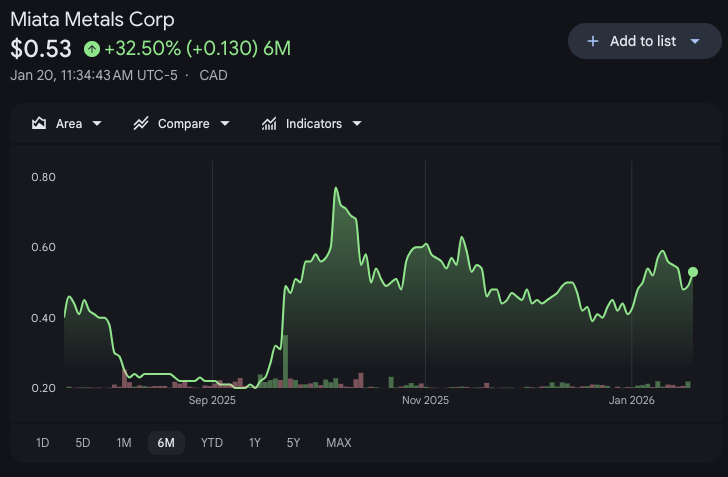Click the green up-arrow change icon
The width and height of the screenshot is (728, 477).
(x=92, y=49)
